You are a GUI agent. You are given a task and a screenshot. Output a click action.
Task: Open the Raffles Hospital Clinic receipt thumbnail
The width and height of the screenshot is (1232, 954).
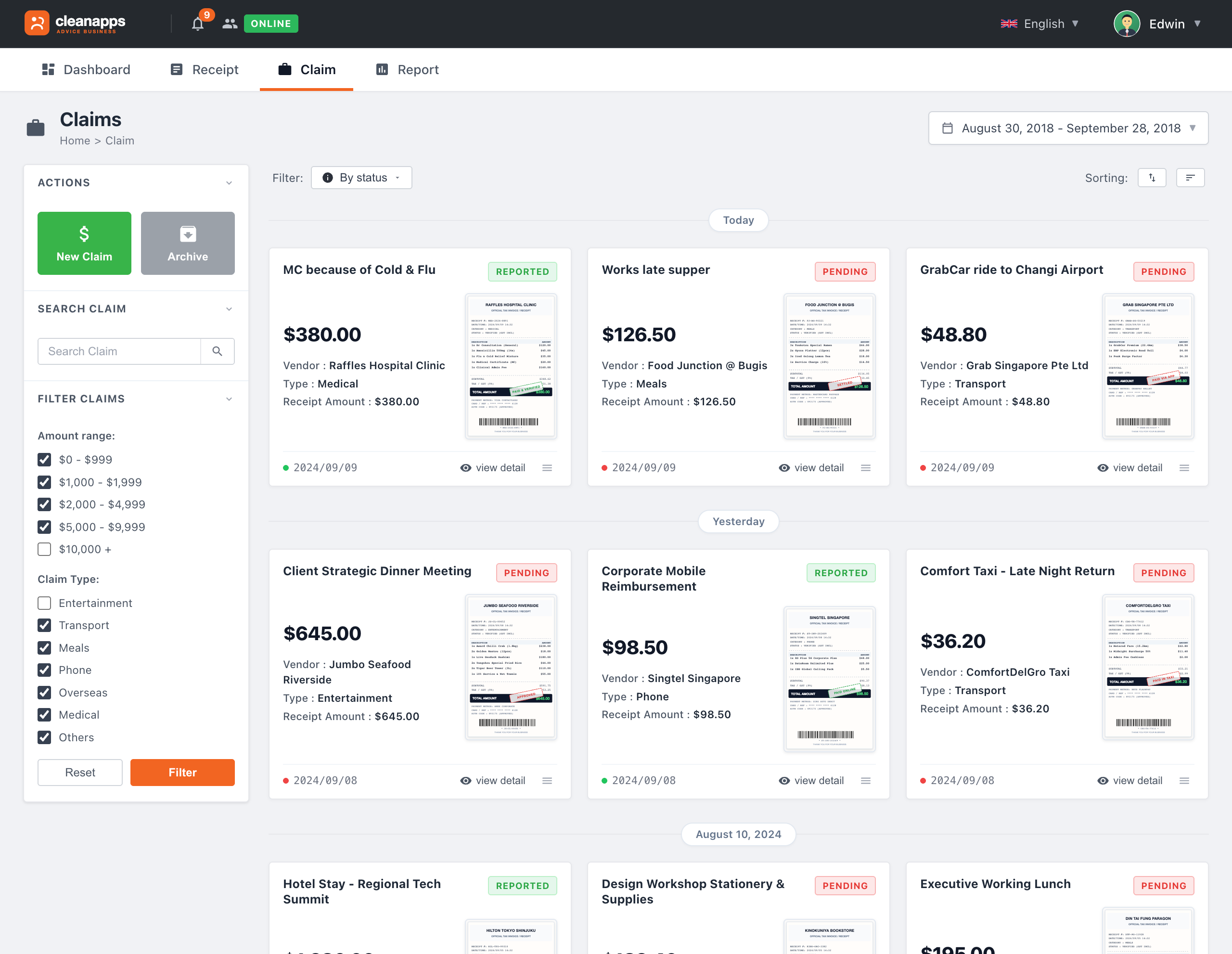[x=511, y=366]
